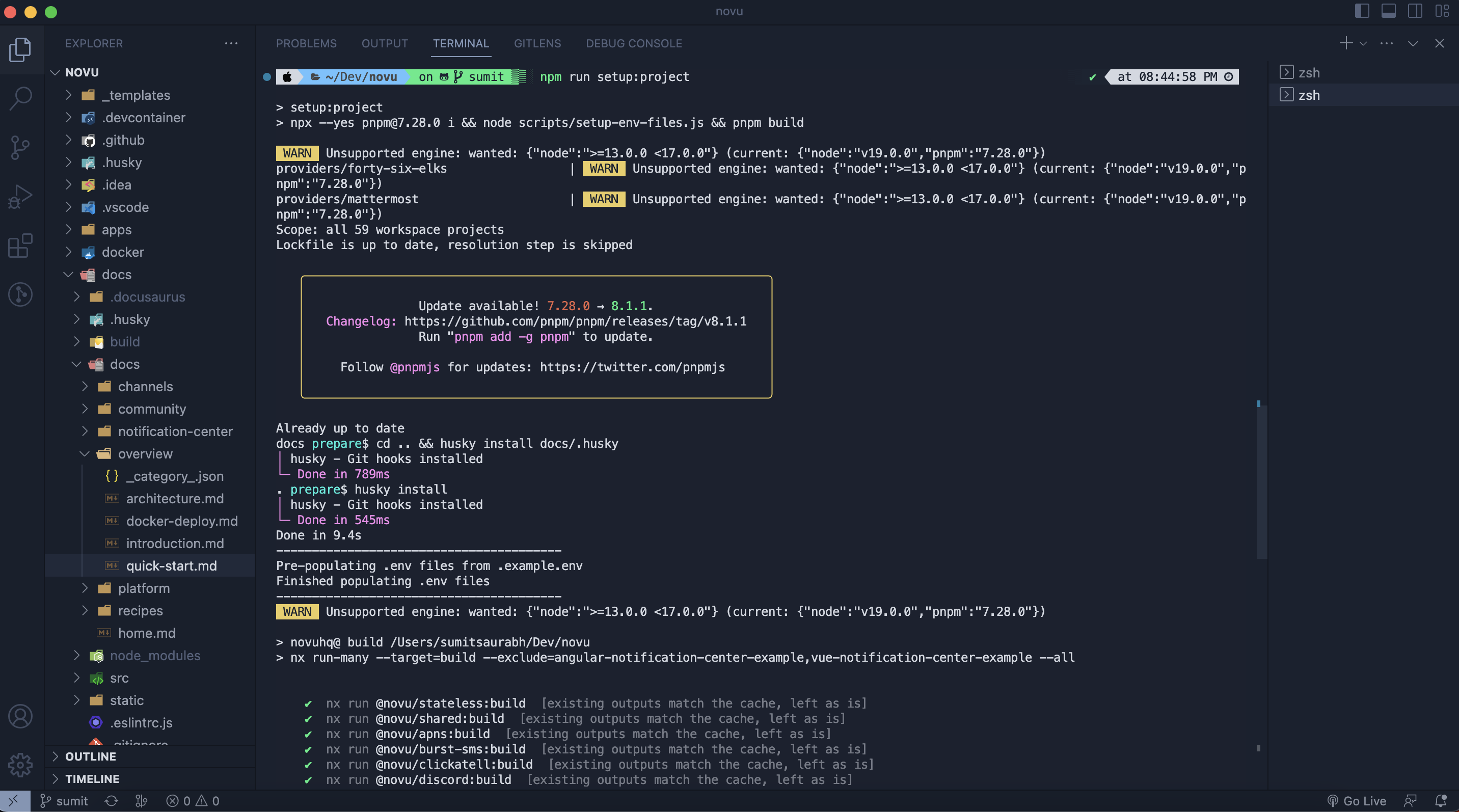The image size is (1459, 812).
Task: Open the Search panel in the activity bar
Action: 20,97
